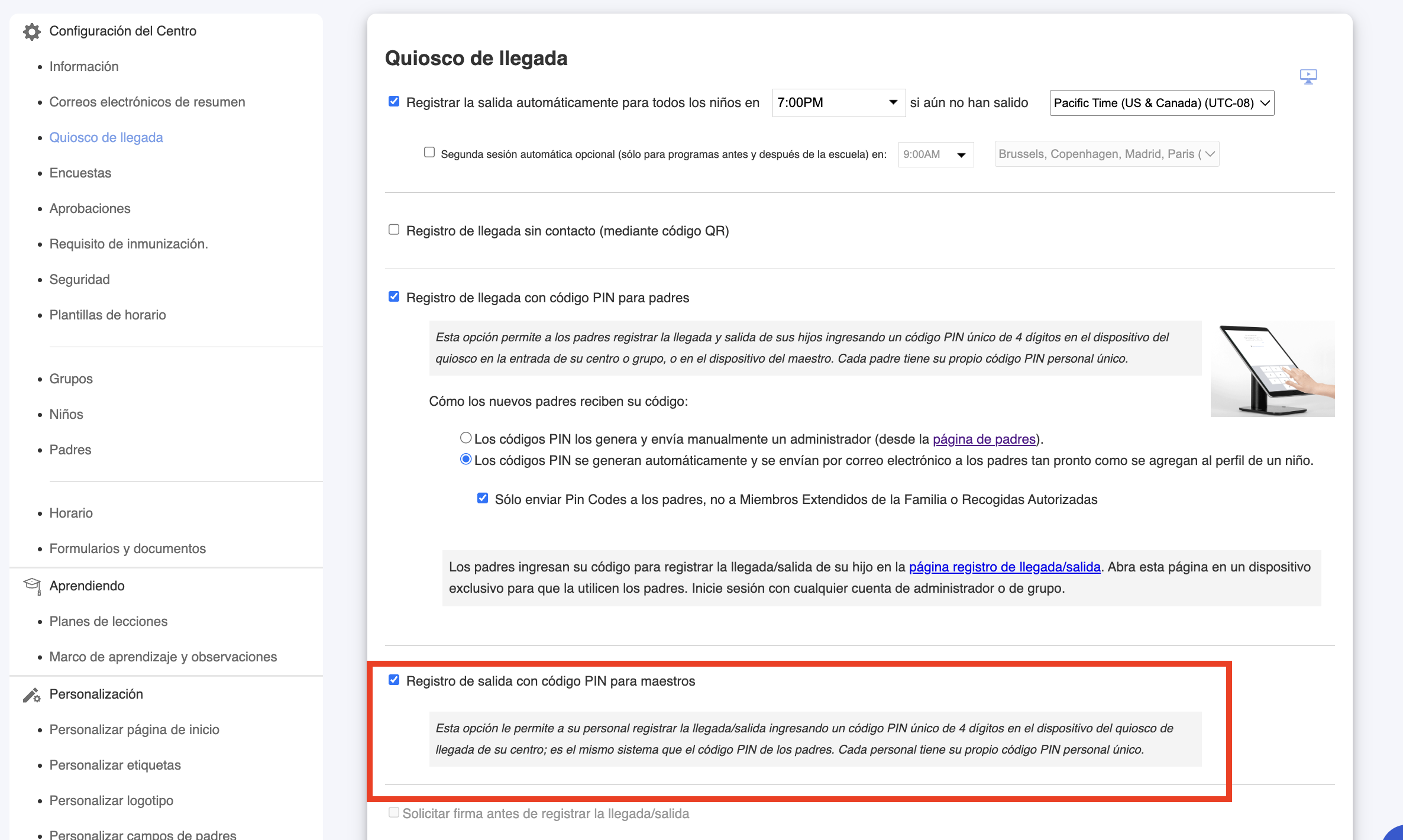The width and height of the screenshot is (1403, 840).
Task: Open Seguridad in the sidebar menu
Action: (79, 279)
